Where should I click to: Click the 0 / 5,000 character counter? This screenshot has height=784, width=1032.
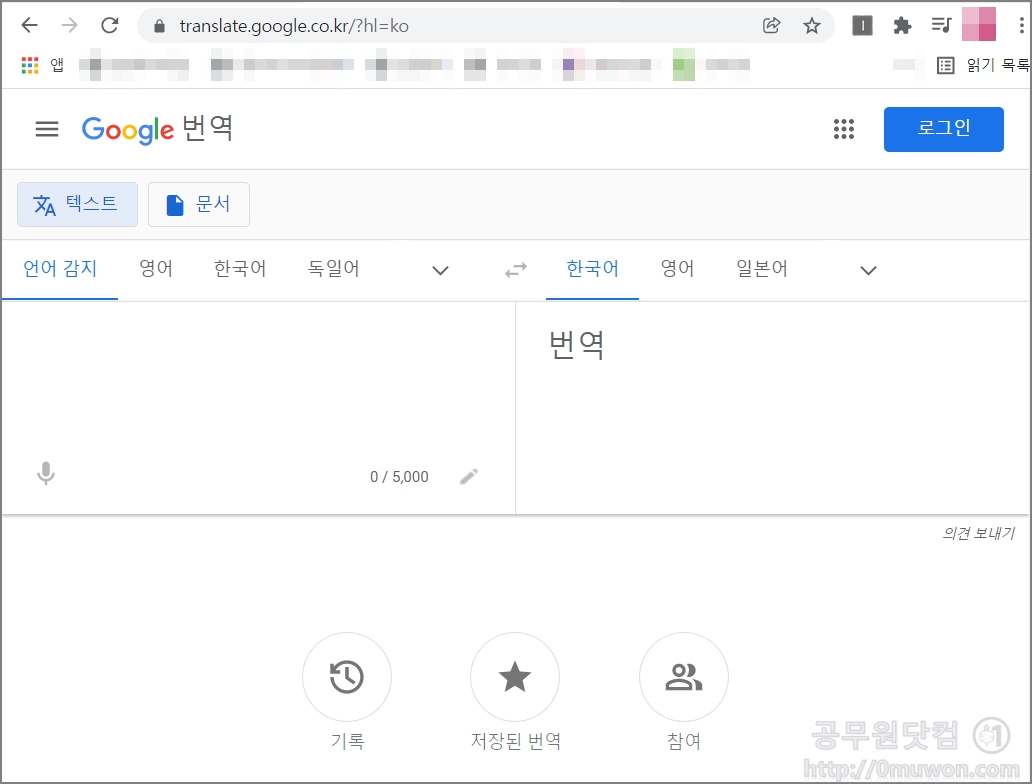(399, 477)
